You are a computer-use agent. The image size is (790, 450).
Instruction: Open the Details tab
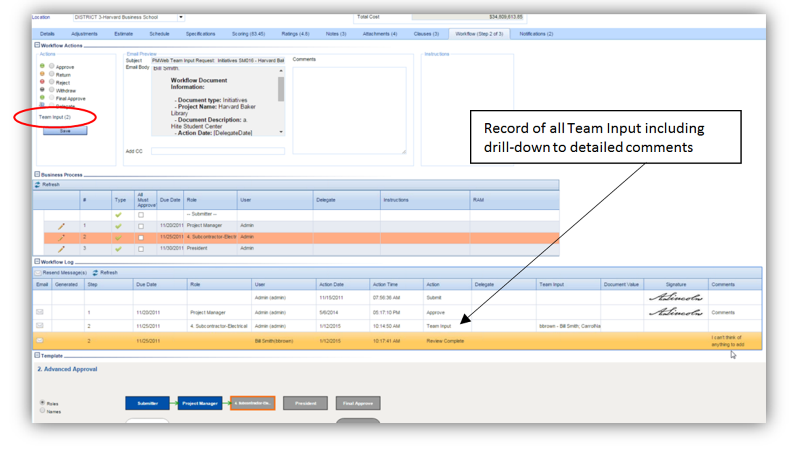pyautogui.click(x=47, y=34)
